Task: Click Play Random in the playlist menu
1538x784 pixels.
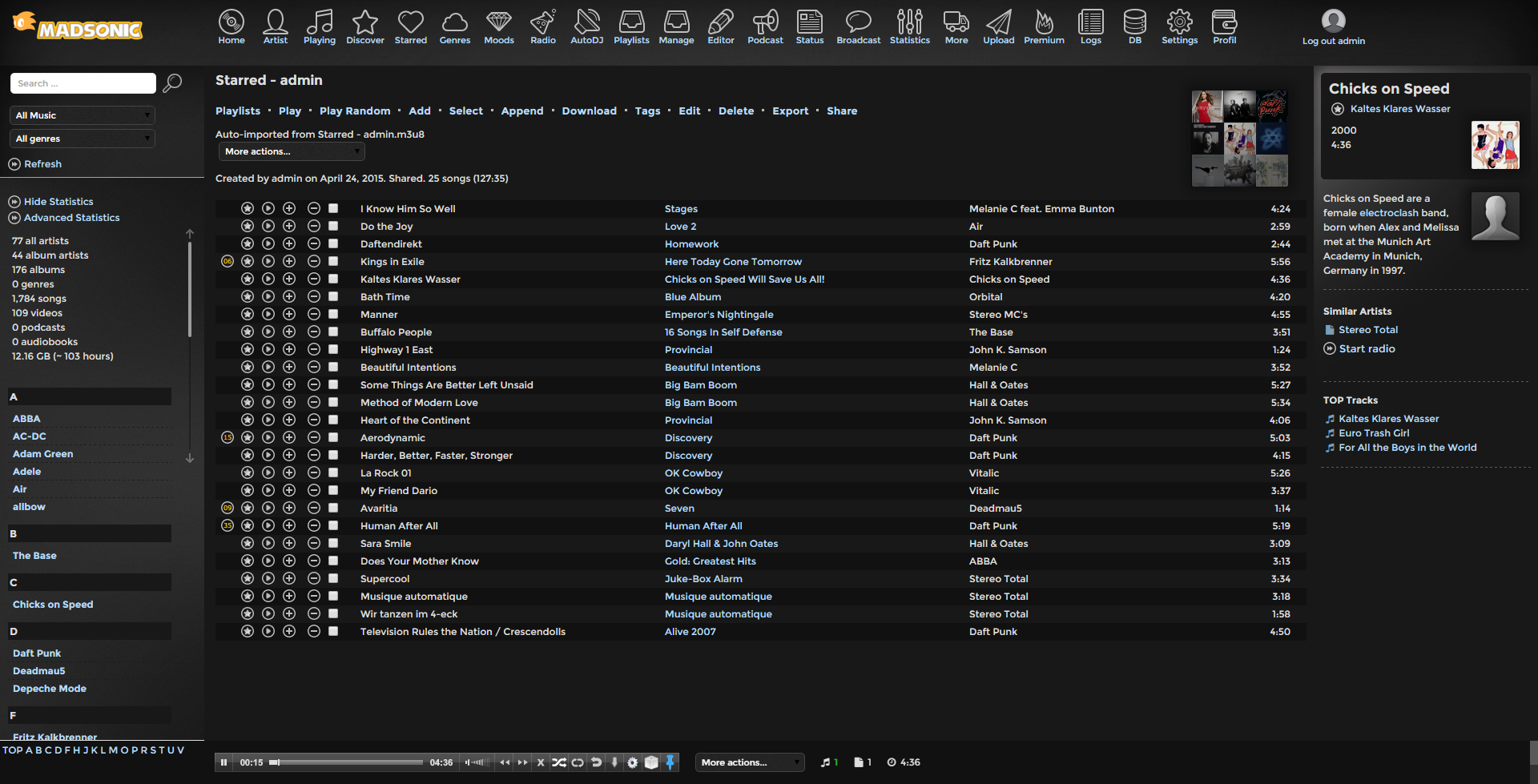Action: (355, 111)
